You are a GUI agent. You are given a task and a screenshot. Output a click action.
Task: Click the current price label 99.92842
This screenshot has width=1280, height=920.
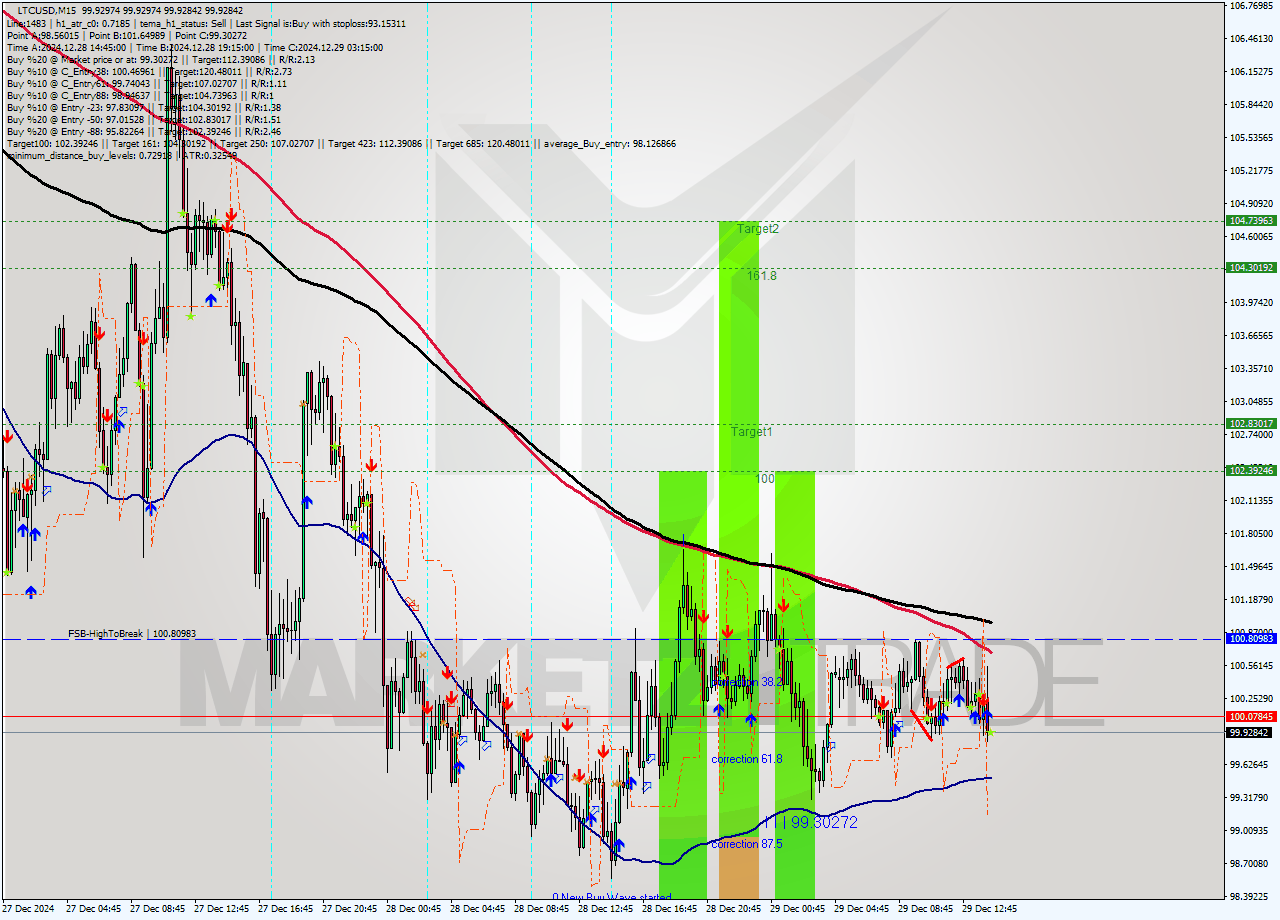[x=1250, y=732]
